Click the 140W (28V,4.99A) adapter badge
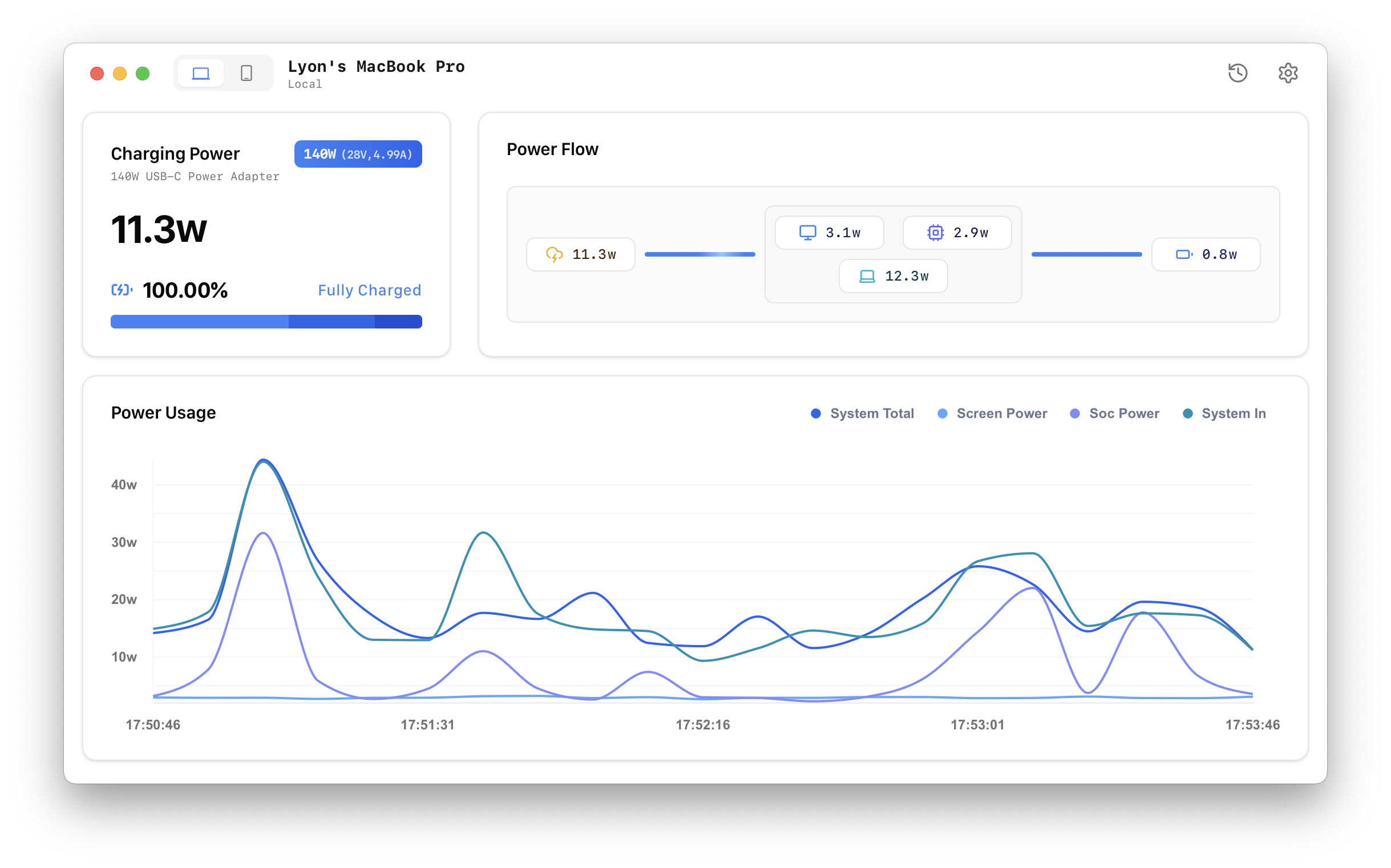Screen dimensions: 1391x868 click(x=358, y=154)
